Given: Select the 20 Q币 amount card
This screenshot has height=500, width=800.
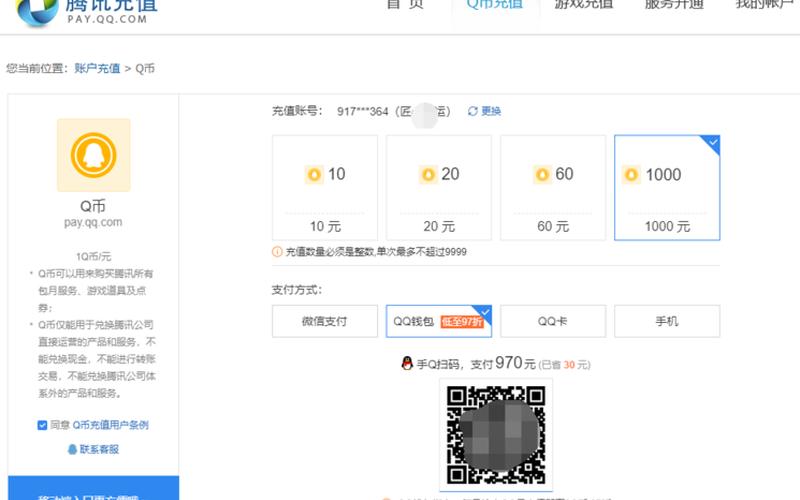Looking at the screenshot, I should coord(439,188).
